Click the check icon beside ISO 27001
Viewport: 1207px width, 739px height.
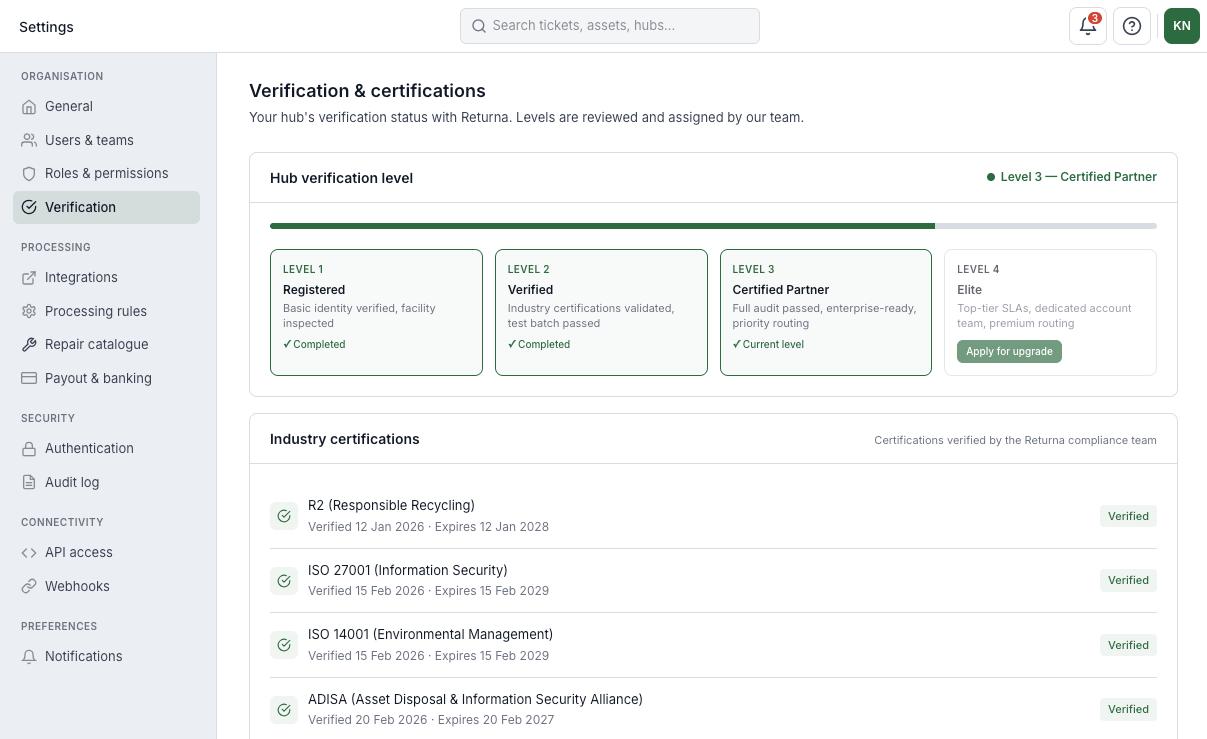pos(284,581)
